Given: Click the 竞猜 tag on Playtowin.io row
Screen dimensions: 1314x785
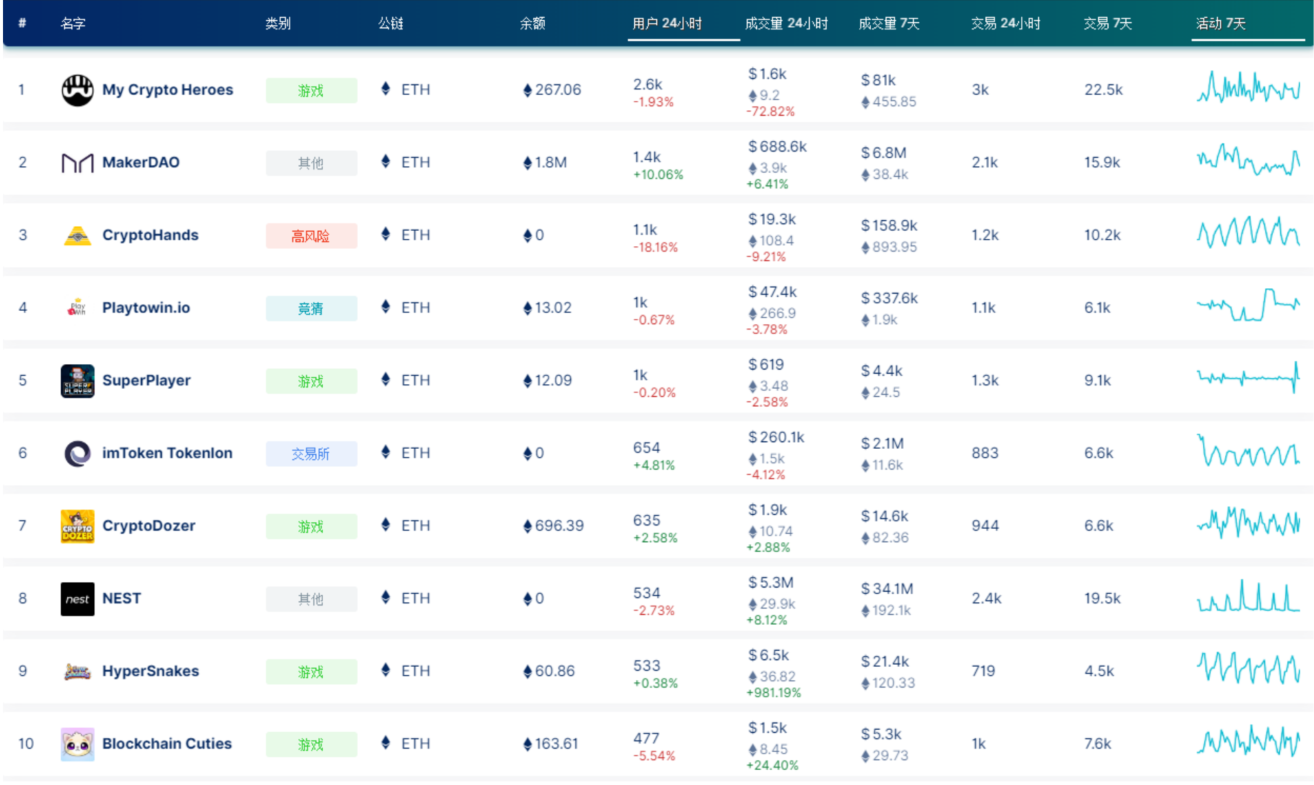Looking at the screenshot, I should [311, 309].
